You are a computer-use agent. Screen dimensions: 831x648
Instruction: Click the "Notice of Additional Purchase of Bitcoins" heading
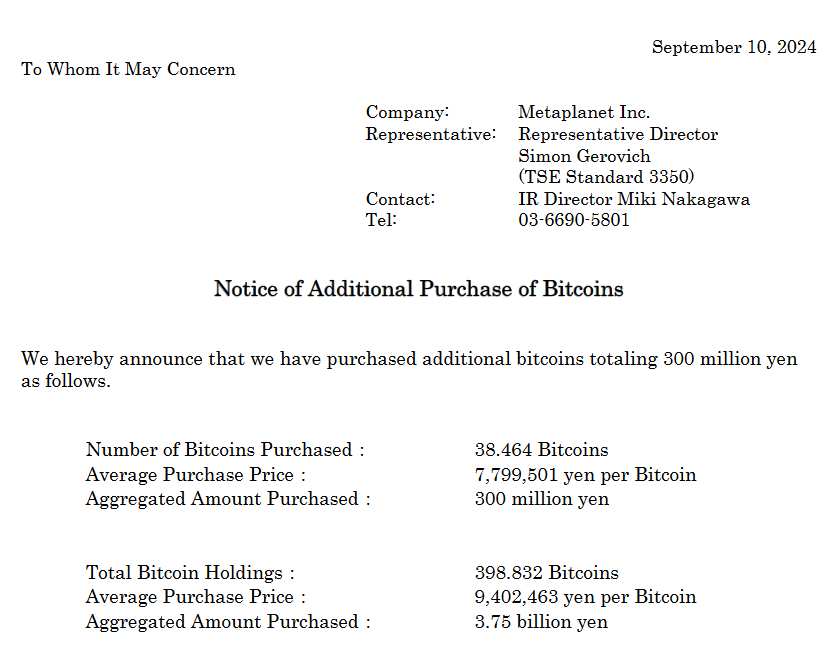pos(418,289)
